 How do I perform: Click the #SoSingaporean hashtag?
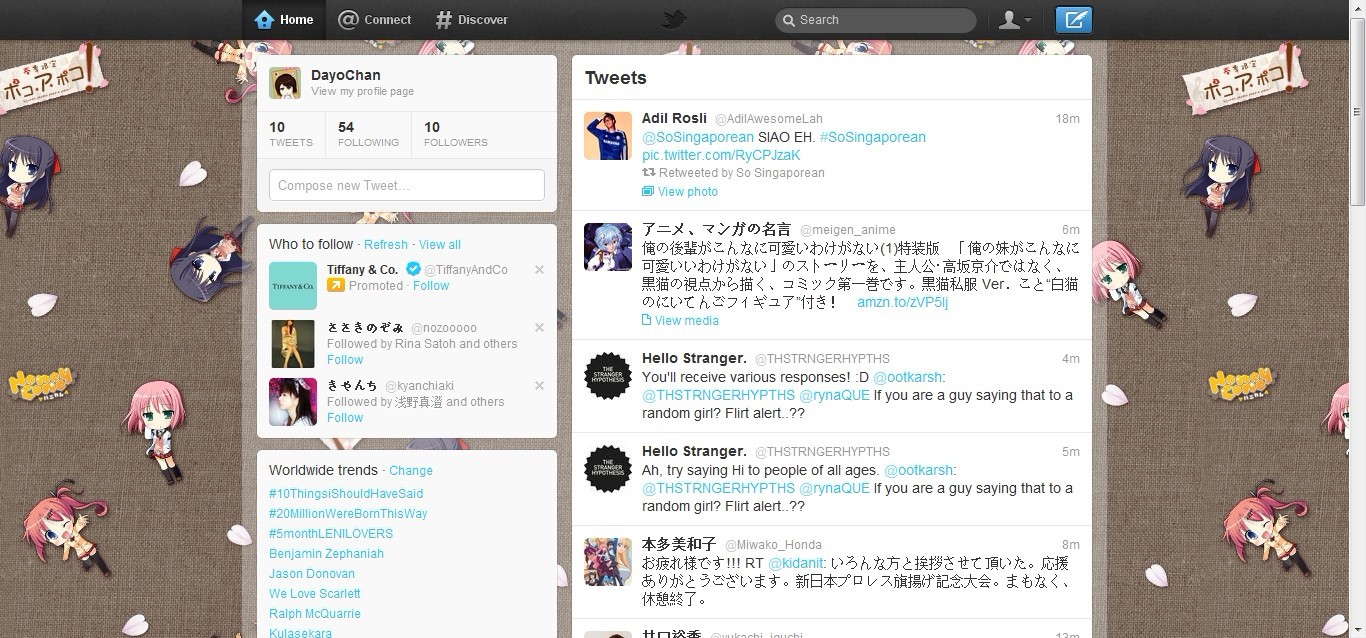(872, 137)
